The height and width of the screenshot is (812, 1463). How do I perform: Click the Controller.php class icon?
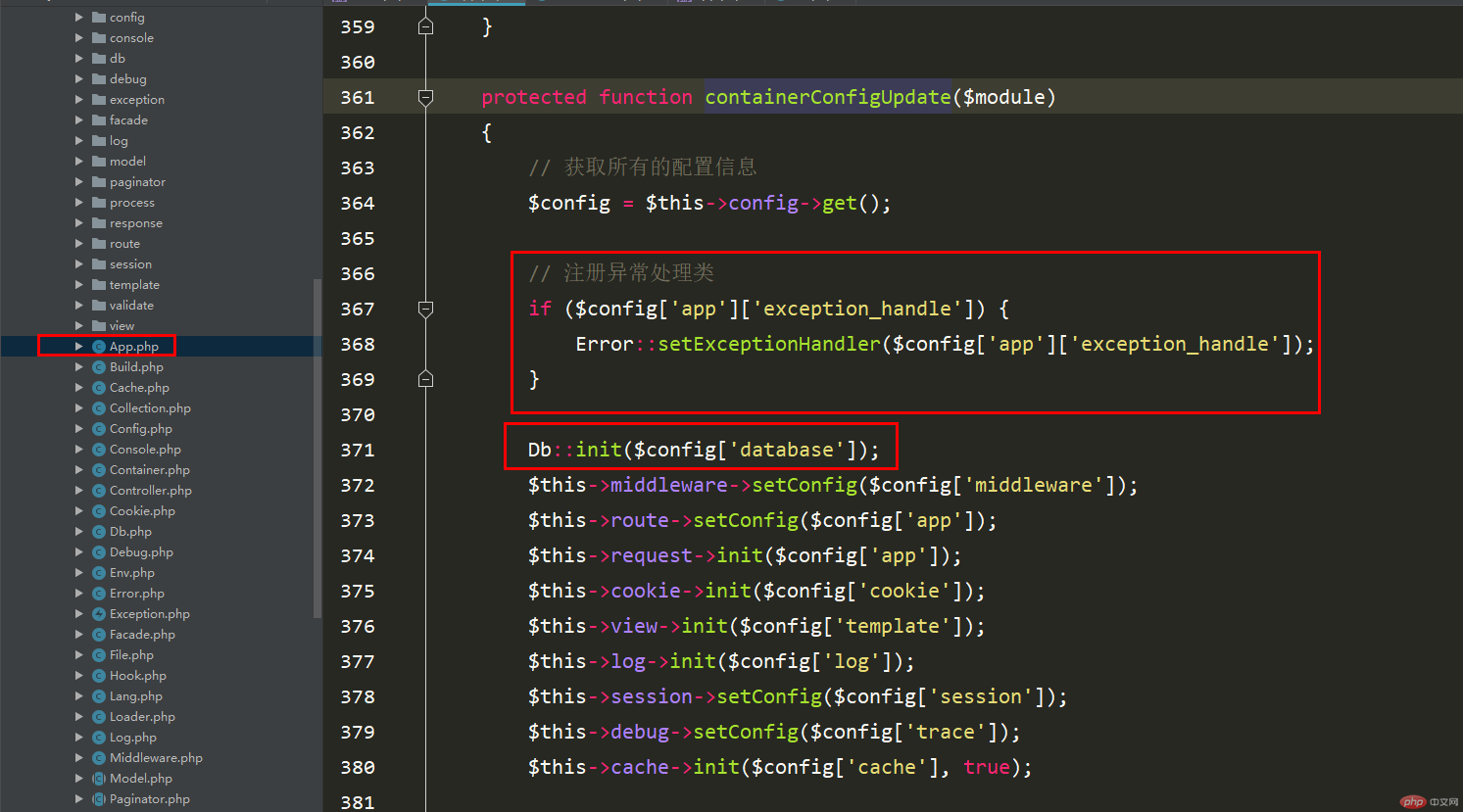pos(99,490)
